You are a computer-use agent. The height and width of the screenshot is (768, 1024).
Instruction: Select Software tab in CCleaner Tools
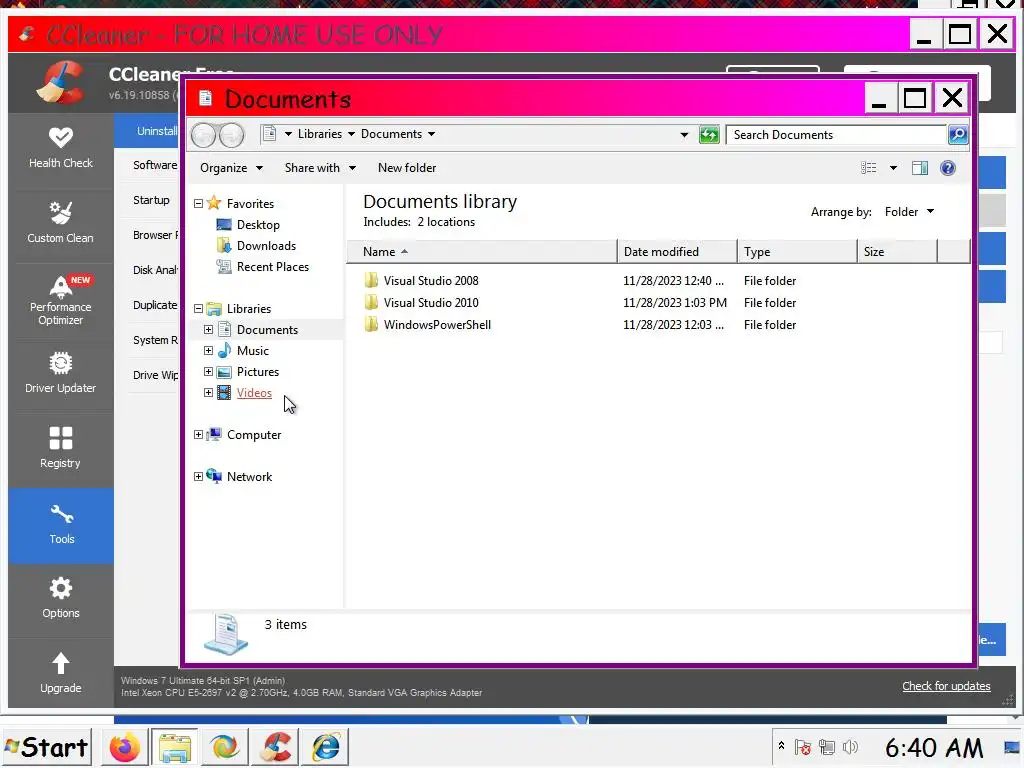point(155,165)
